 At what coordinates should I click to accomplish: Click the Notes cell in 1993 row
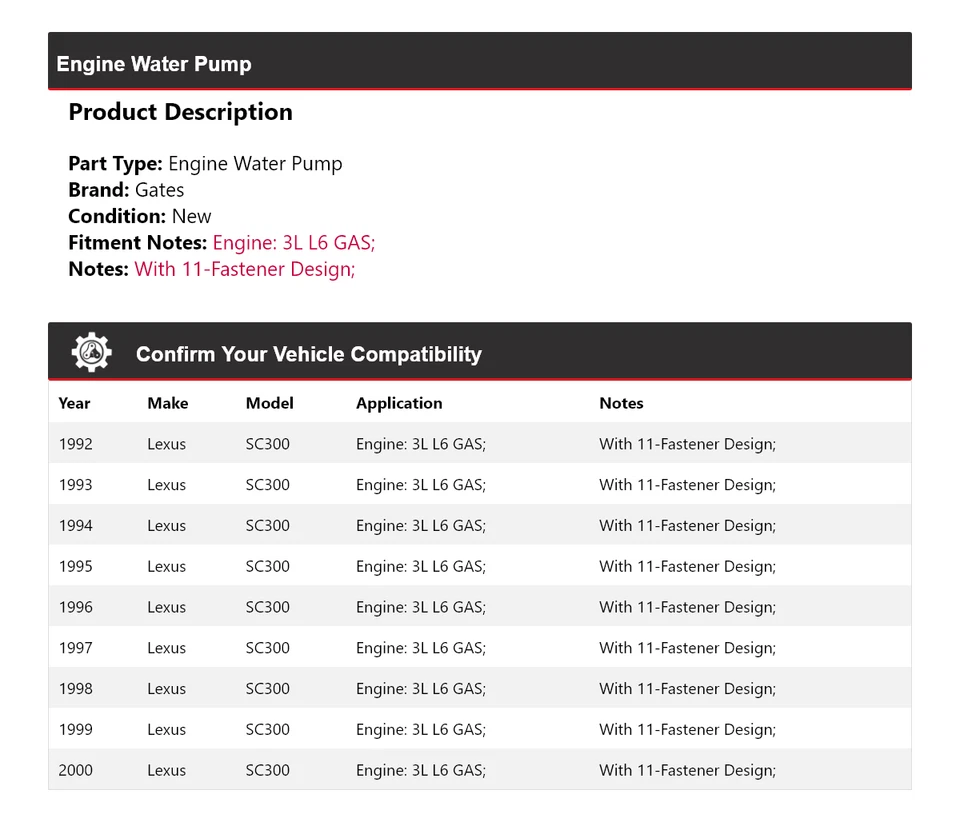687,485
